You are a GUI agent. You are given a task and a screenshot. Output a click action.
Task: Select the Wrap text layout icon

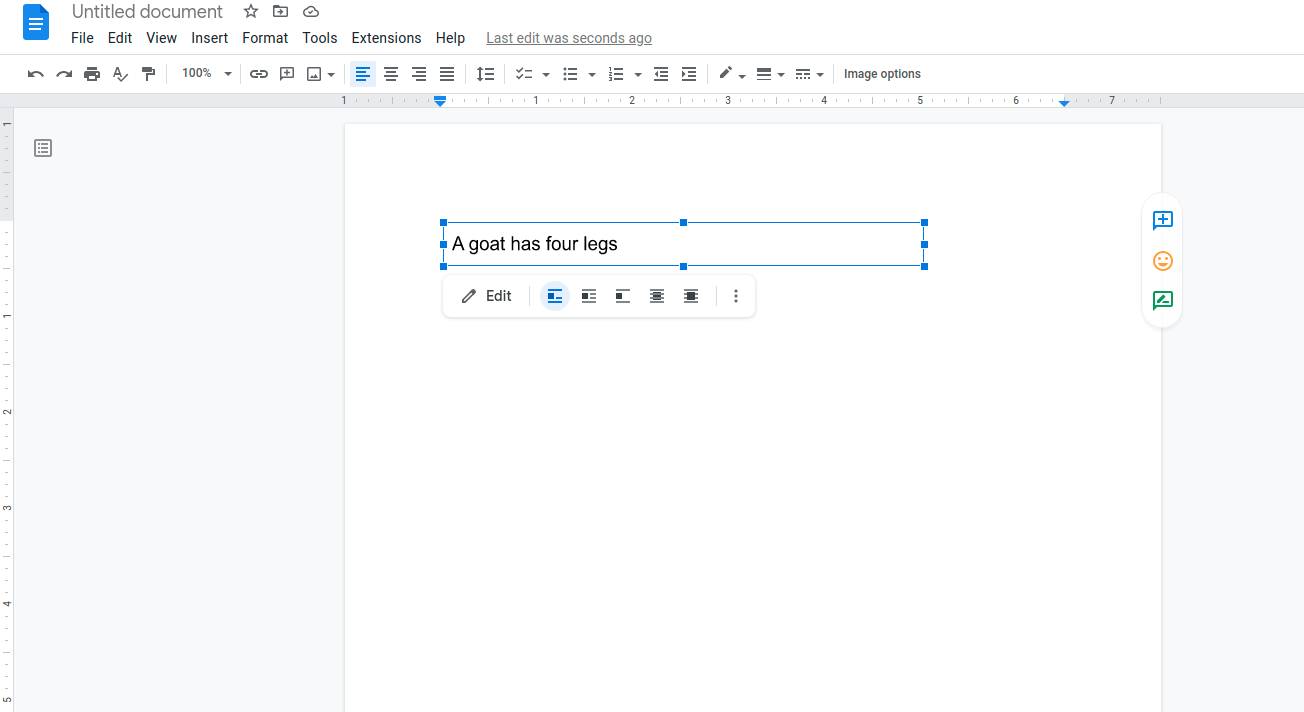(x=588, y=296)
